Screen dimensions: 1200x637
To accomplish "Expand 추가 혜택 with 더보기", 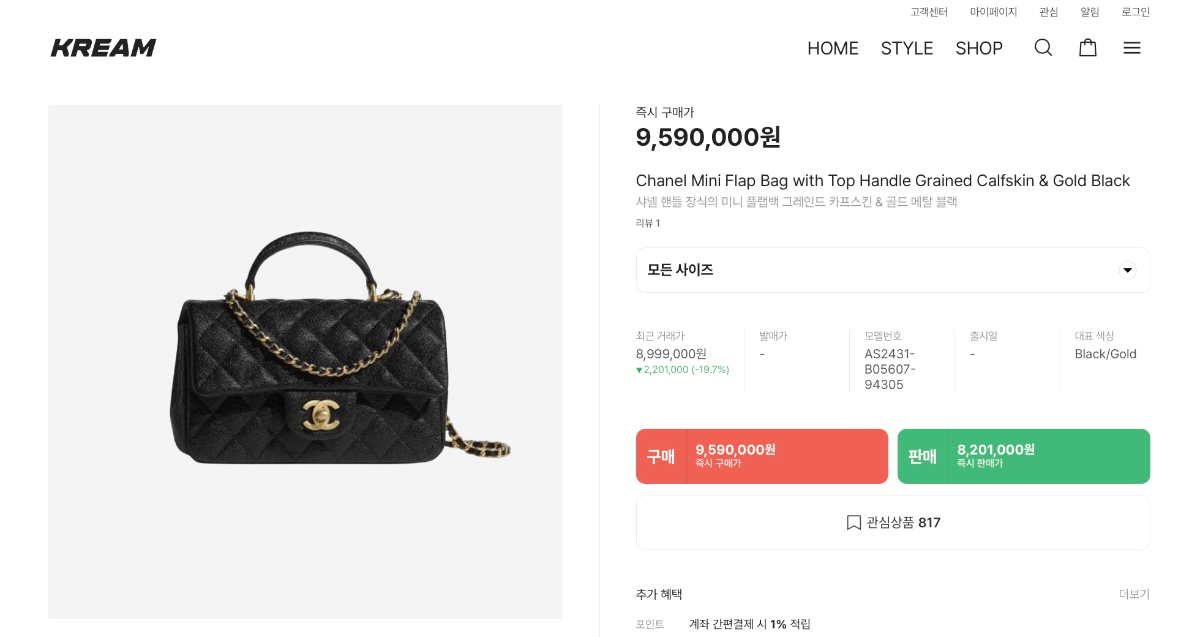I will click(1134, 594).
